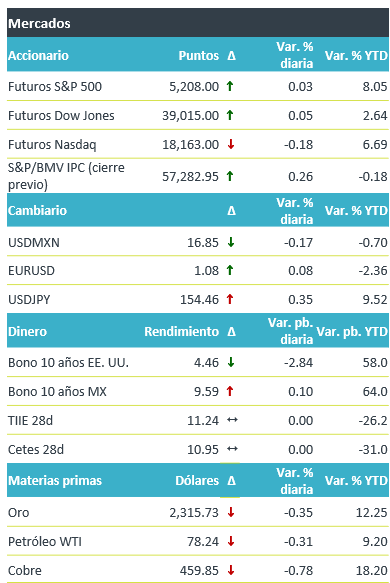This screenshot has height=583, width=390.
Task: Click the Dinero section header
Action: 28,331
